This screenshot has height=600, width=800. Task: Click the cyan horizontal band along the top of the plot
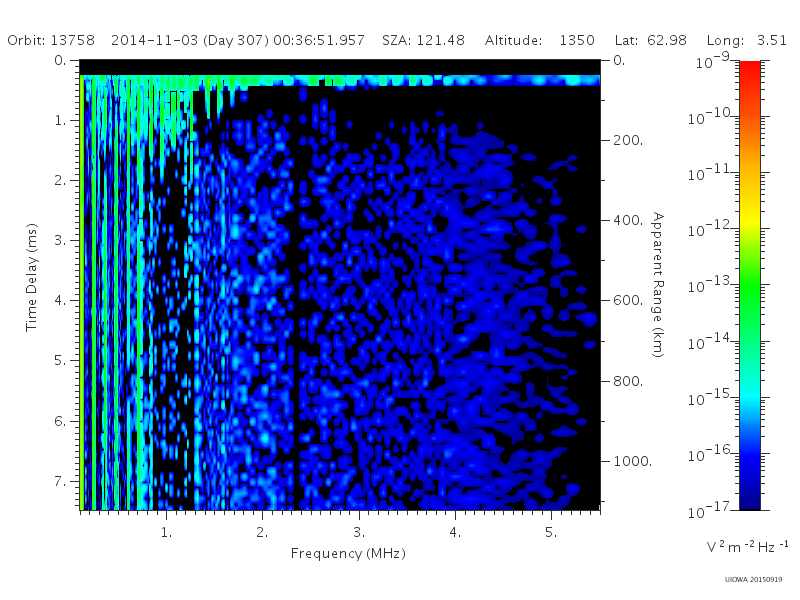(x=340, y=80)
